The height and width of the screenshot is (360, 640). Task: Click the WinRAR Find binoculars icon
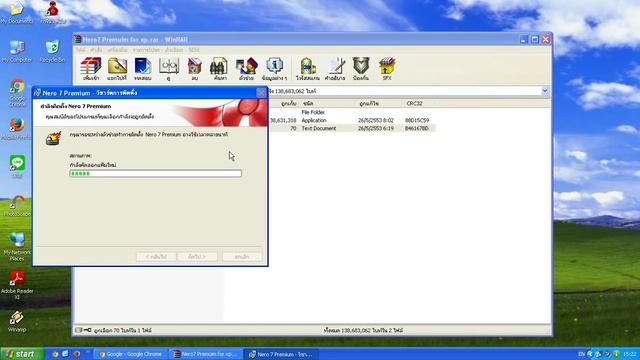[220, 68]
